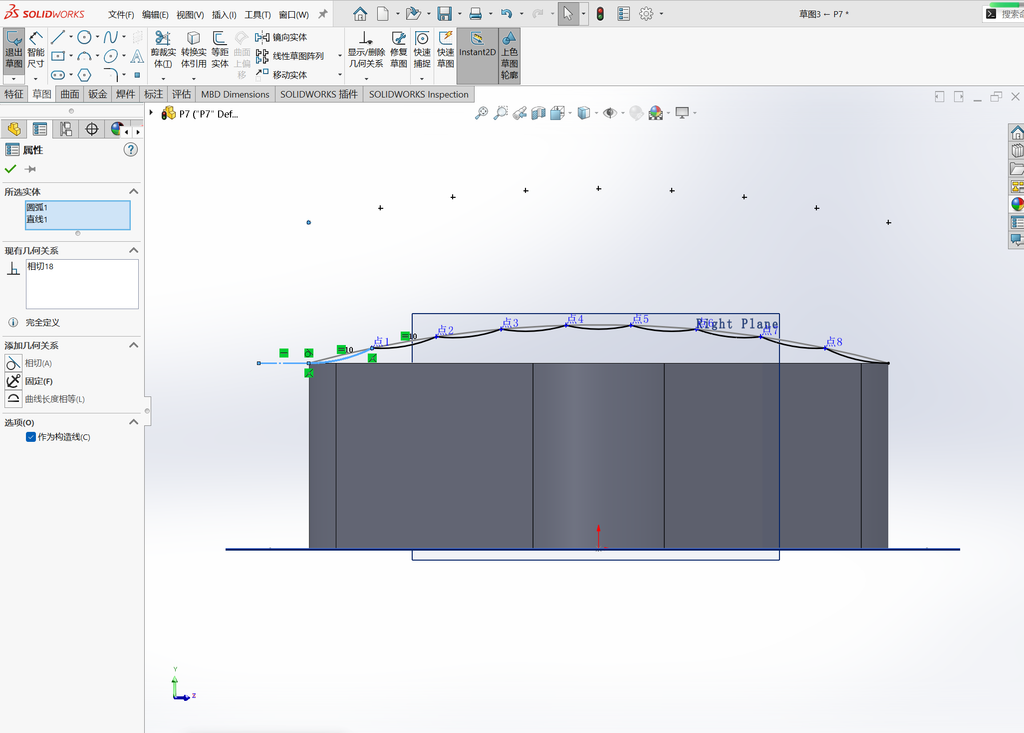Open the Appearances color ball in task pane
The image size is (1024, 733).
(x=1017, y=204)
